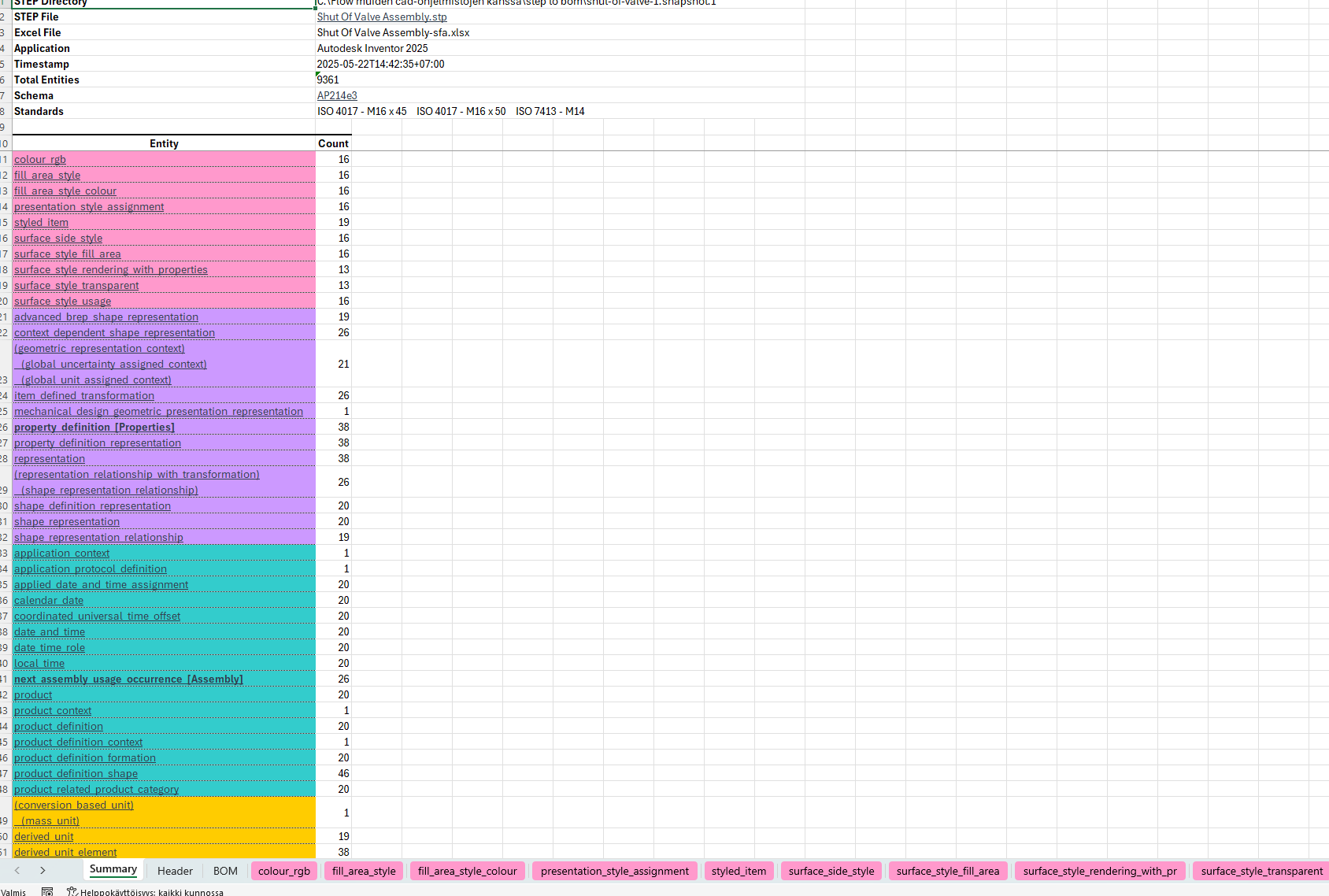Open the 'Shut Of Valve Assembly.stp' link
This screenshot has height=896, width=1329.
(x=382, y=17)
